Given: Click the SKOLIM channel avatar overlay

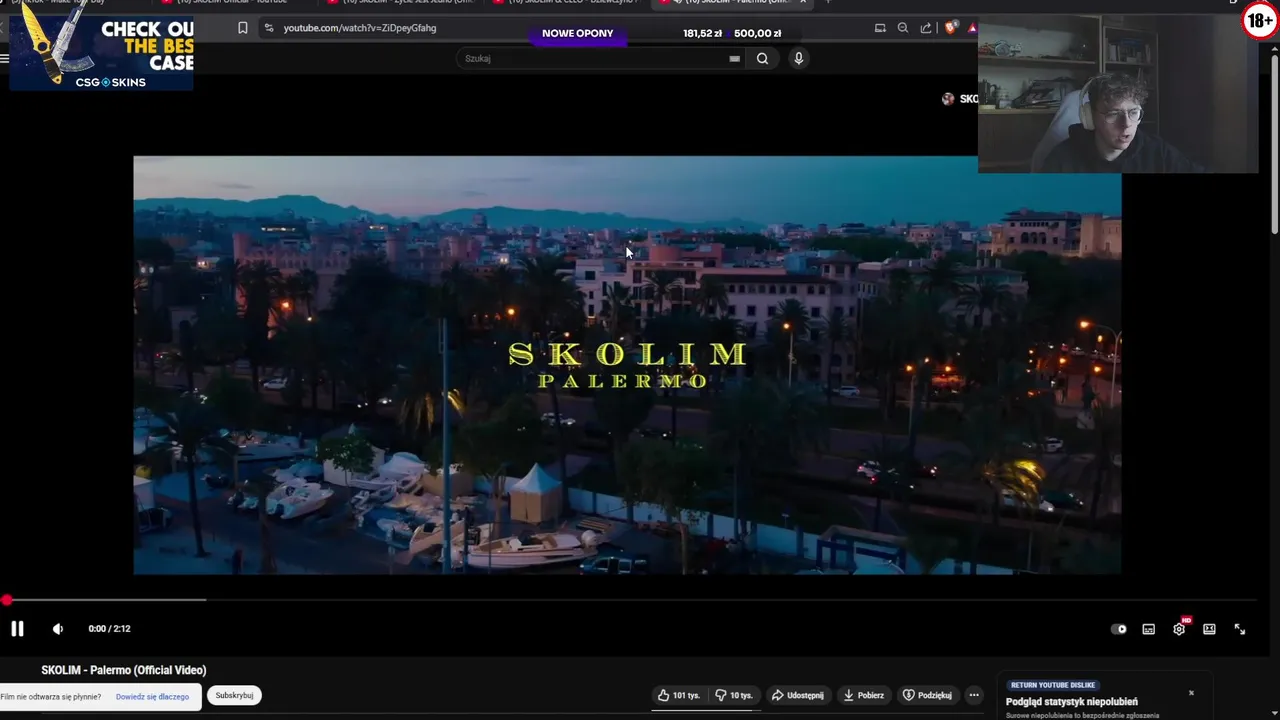Looking at the screenshot, I should 948,99.
